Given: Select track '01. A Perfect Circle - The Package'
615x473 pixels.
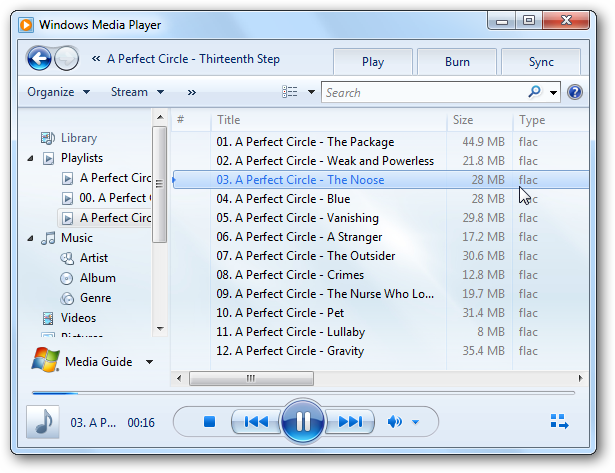Looking at the screenshot, I should [380, 142].
